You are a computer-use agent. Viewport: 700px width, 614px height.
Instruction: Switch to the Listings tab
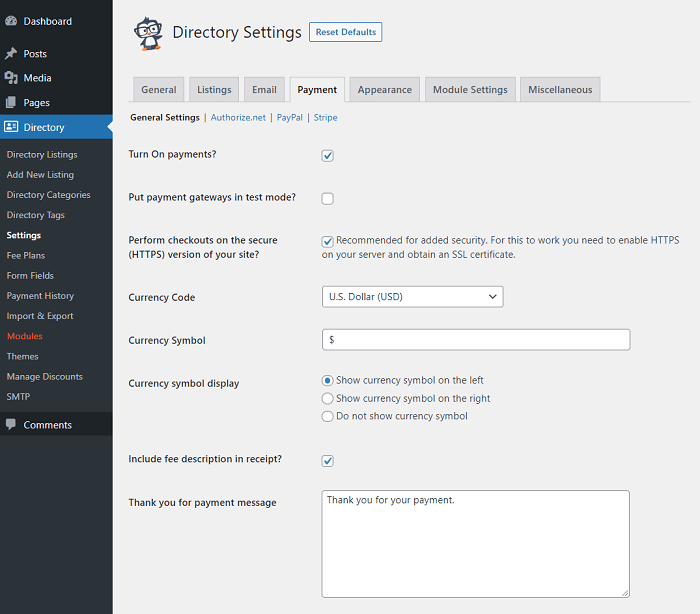214,90
